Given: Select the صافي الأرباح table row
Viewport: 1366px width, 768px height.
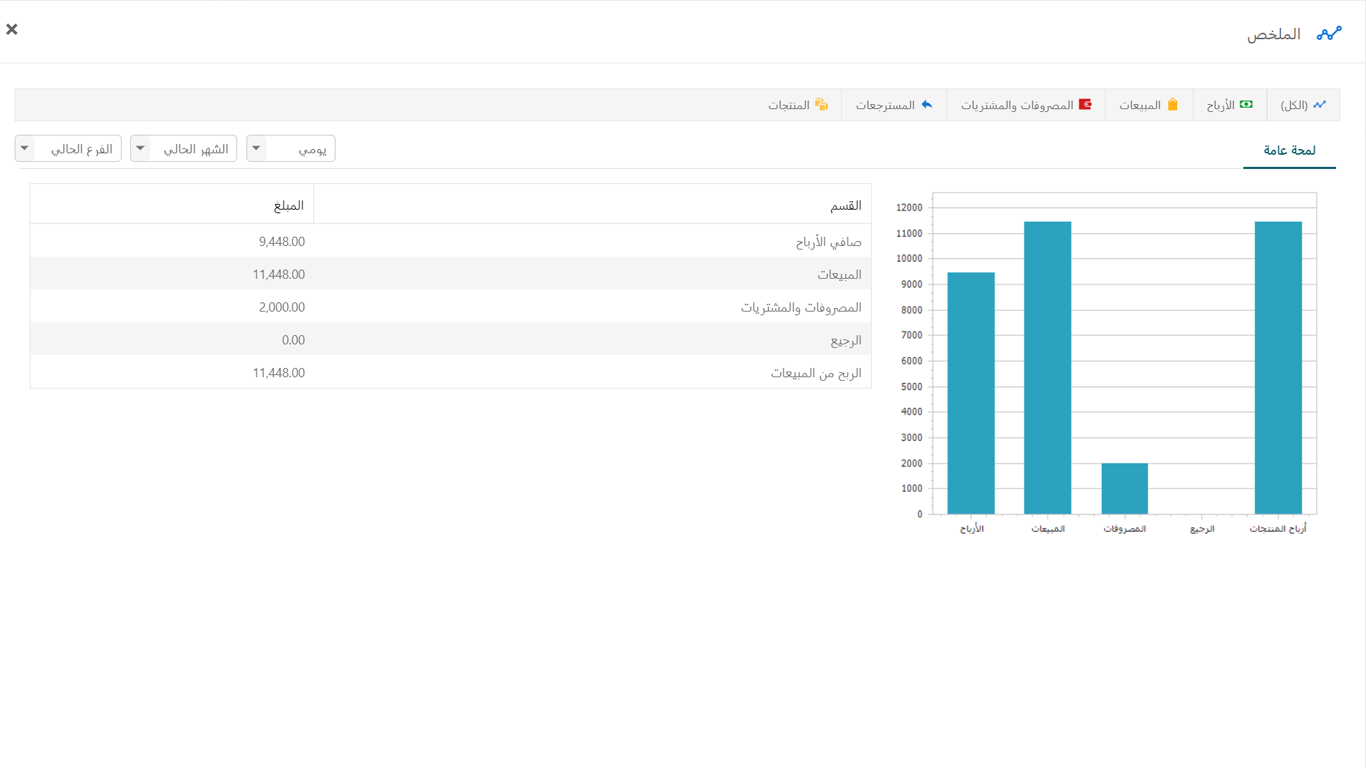Looking at the screenshot, I should 450,242.
